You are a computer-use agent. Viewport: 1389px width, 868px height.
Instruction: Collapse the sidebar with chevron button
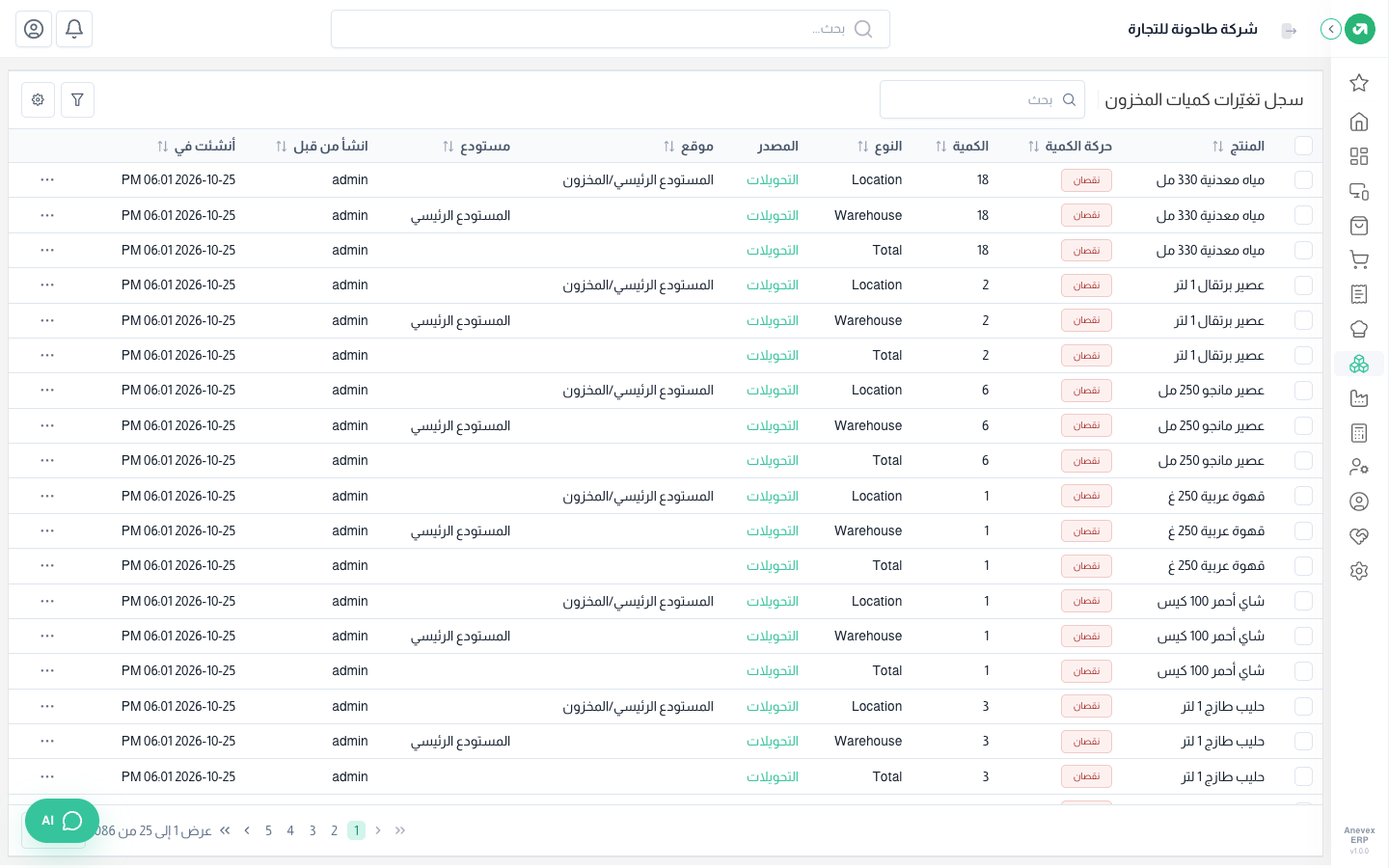point(1331,29)
